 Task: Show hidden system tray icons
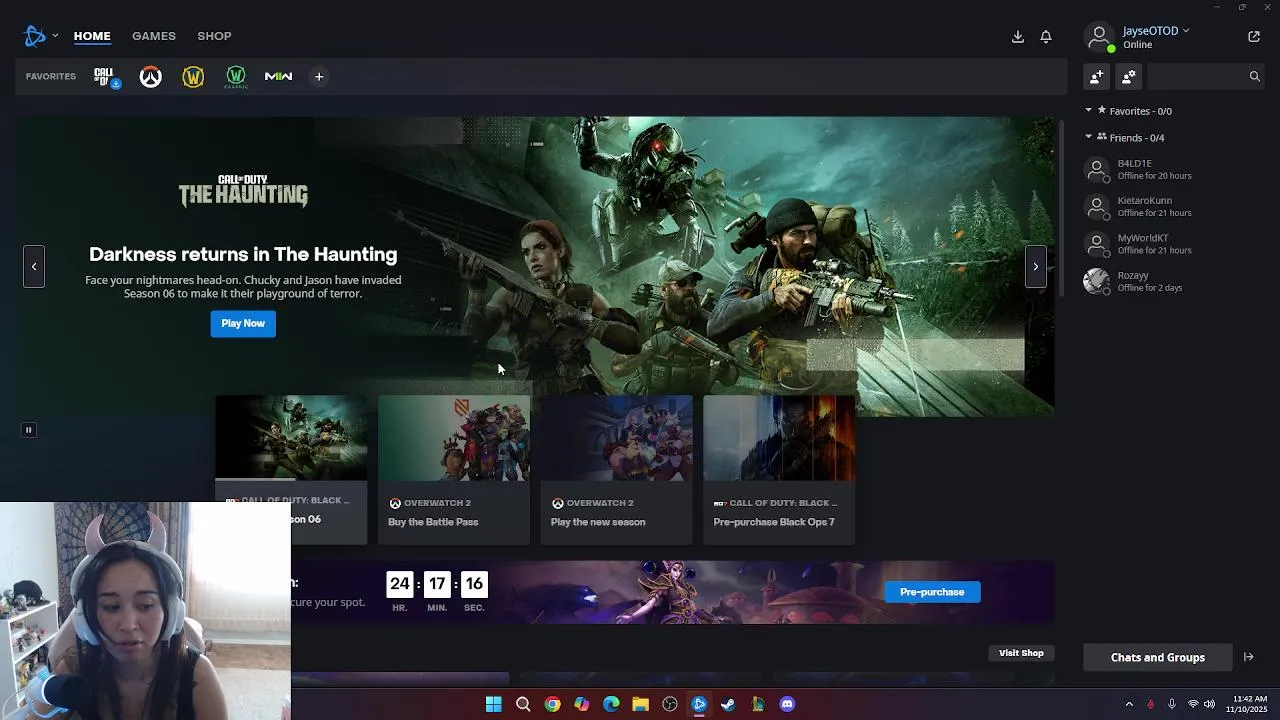pyautogui.click(x=1129, y=704)
